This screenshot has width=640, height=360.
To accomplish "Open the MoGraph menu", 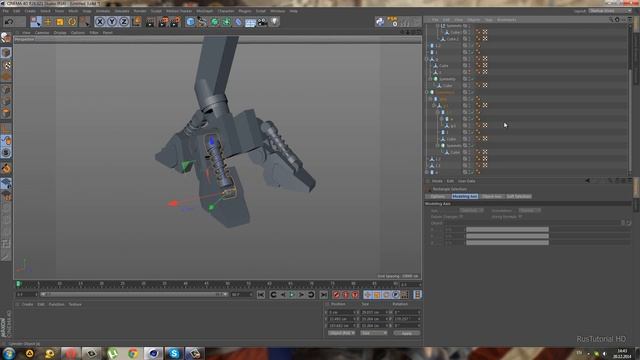I will point(204,11).
